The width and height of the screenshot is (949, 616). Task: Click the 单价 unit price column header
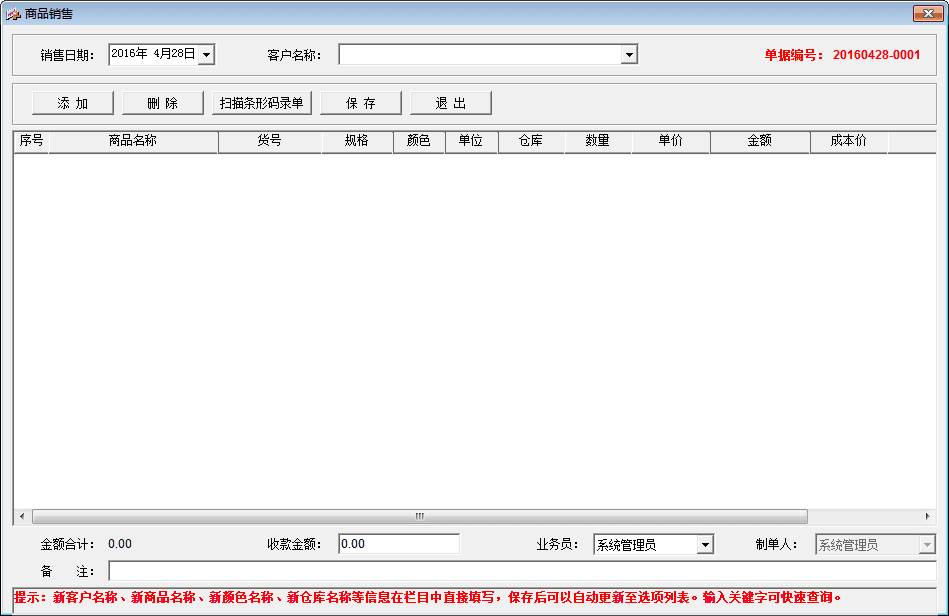(671, 141)
